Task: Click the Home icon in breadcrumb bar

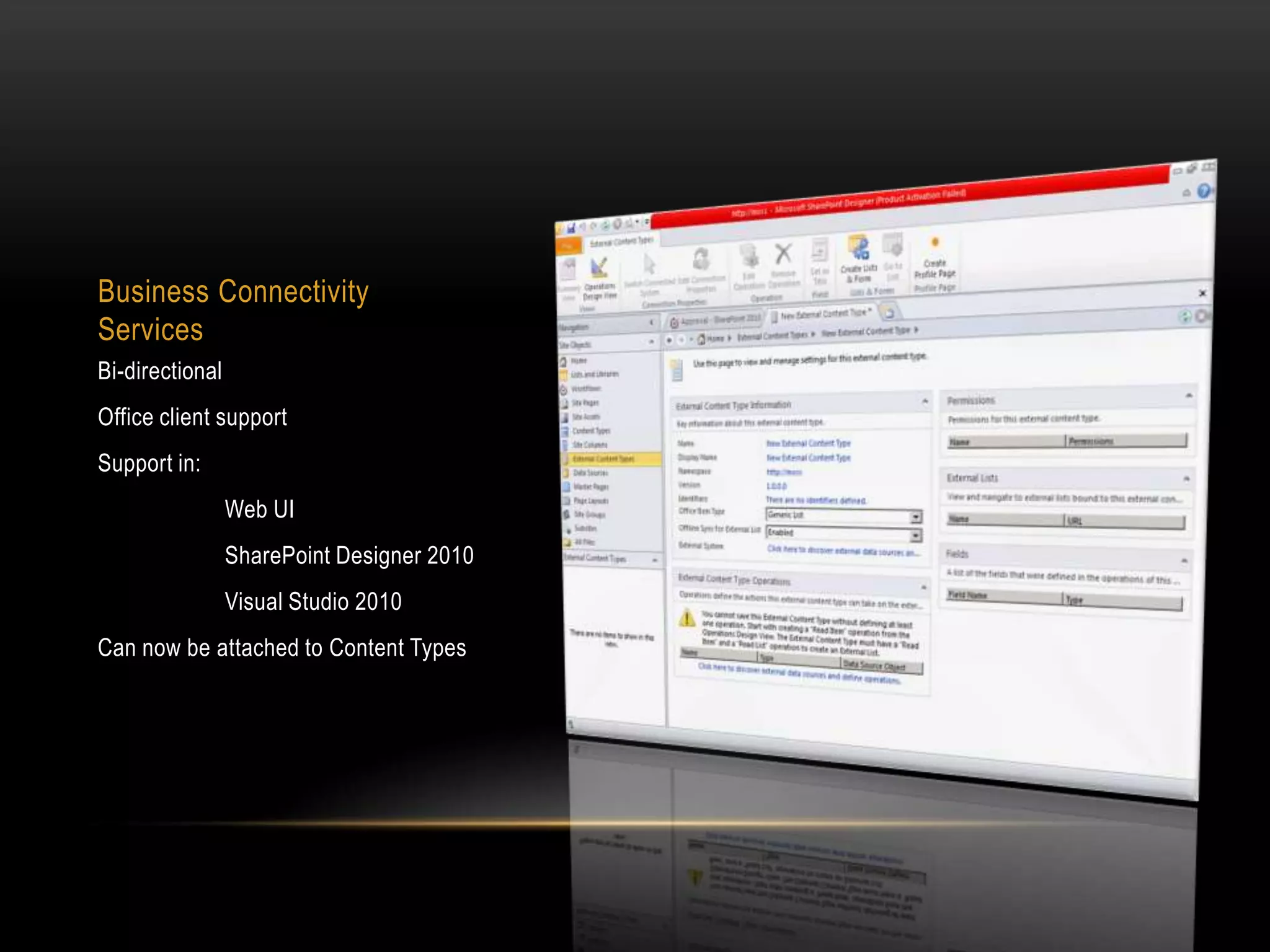Action: pyautogui.click(x=702, y=338)
